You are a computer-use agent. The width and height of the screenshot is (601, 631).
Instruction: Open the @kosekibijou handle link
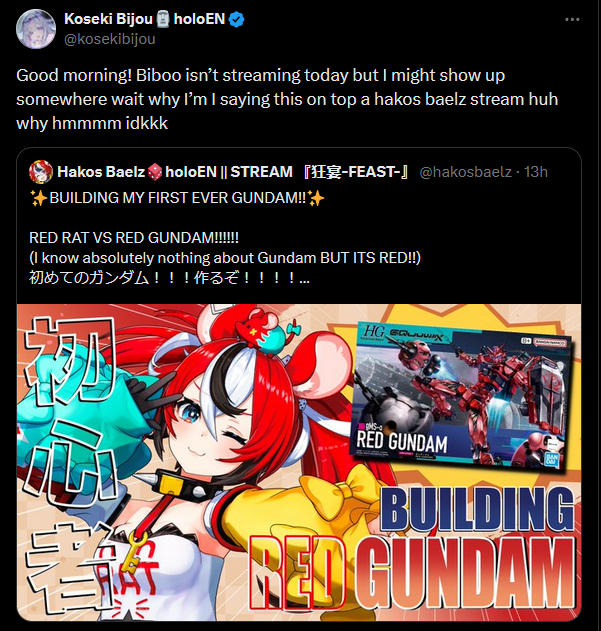coord(110,39)
